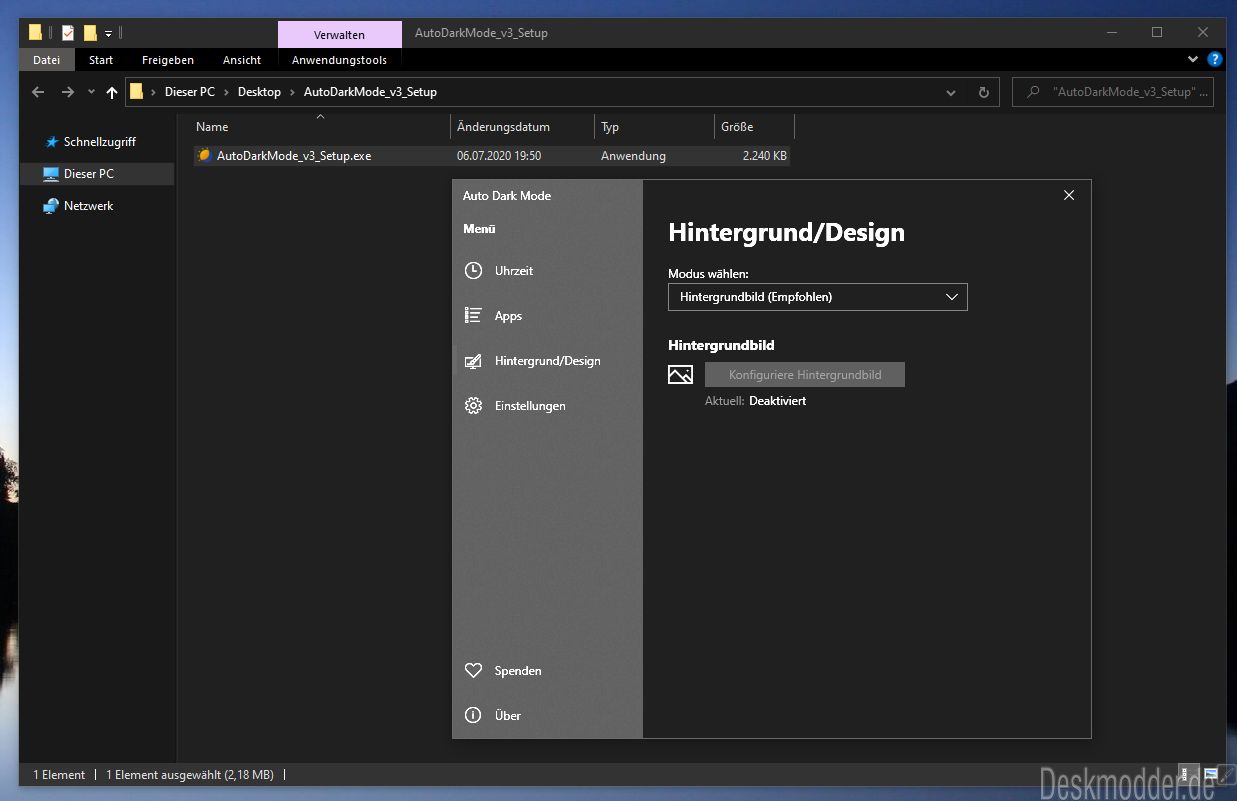Click the chevron after Dieser PC in breadcrumb
The width and height of the screenshot is (1237, 801).
[x=227, y=92]
